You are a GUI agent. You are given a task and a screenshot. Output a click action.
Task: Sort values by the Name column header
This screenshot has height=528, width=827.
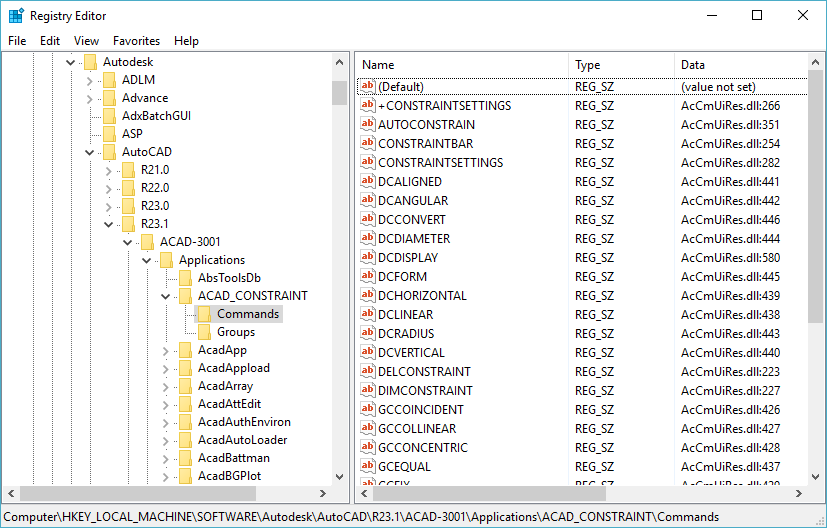coord(462,65)
